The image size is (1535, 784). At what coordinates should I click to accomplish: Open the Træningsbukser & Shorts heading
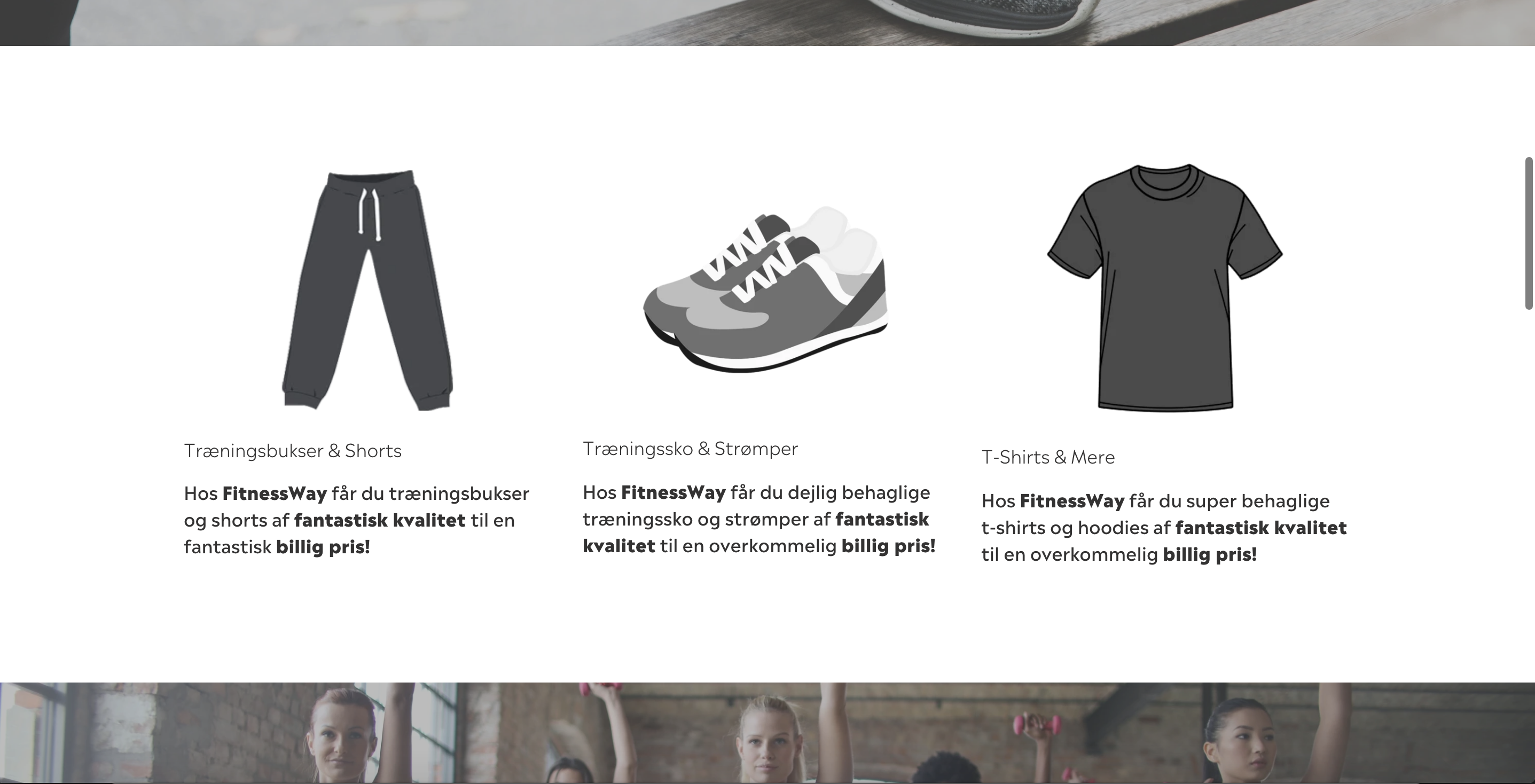point(293,451)
